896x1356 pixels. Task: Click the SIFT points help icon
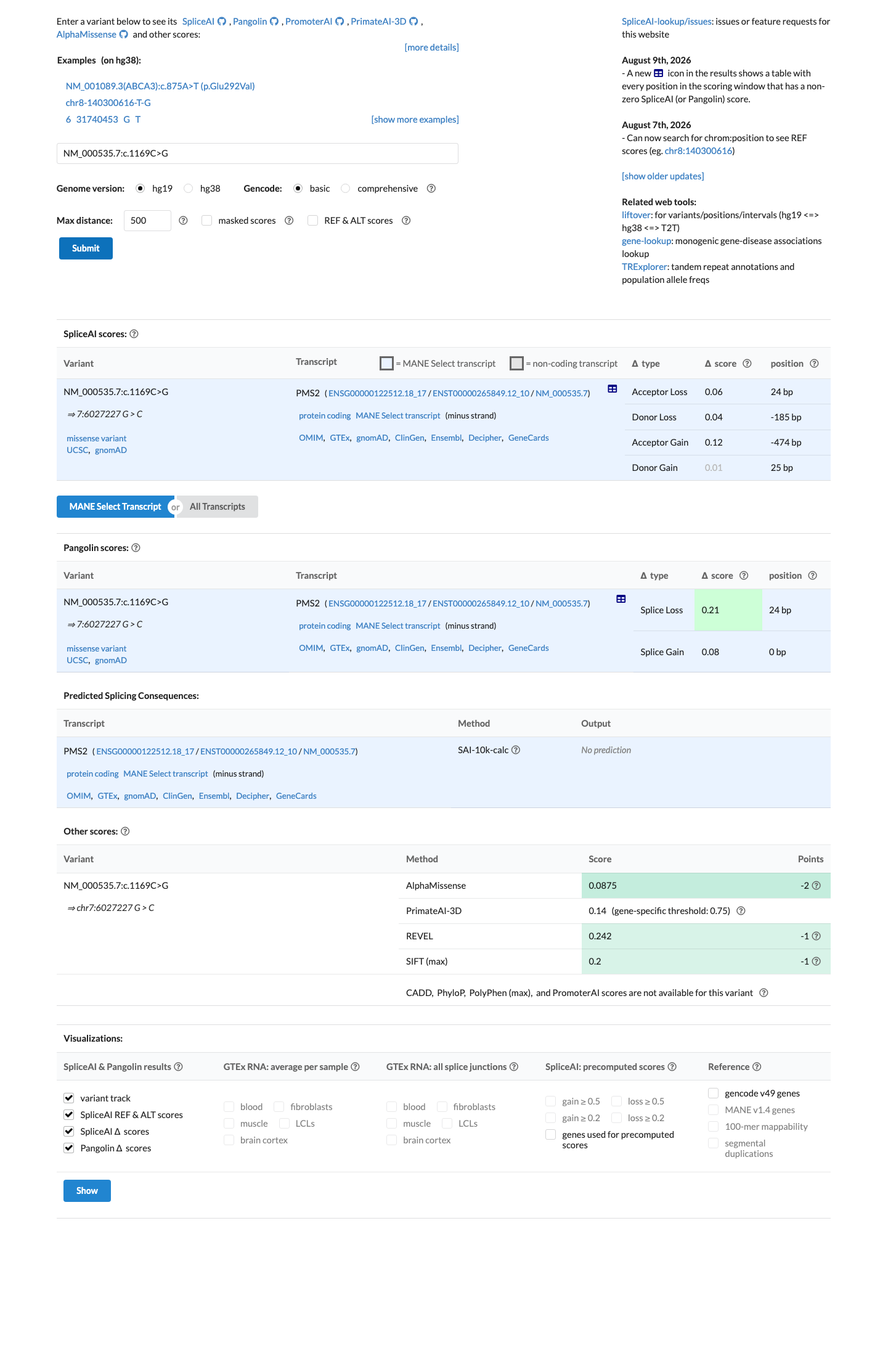817,962
